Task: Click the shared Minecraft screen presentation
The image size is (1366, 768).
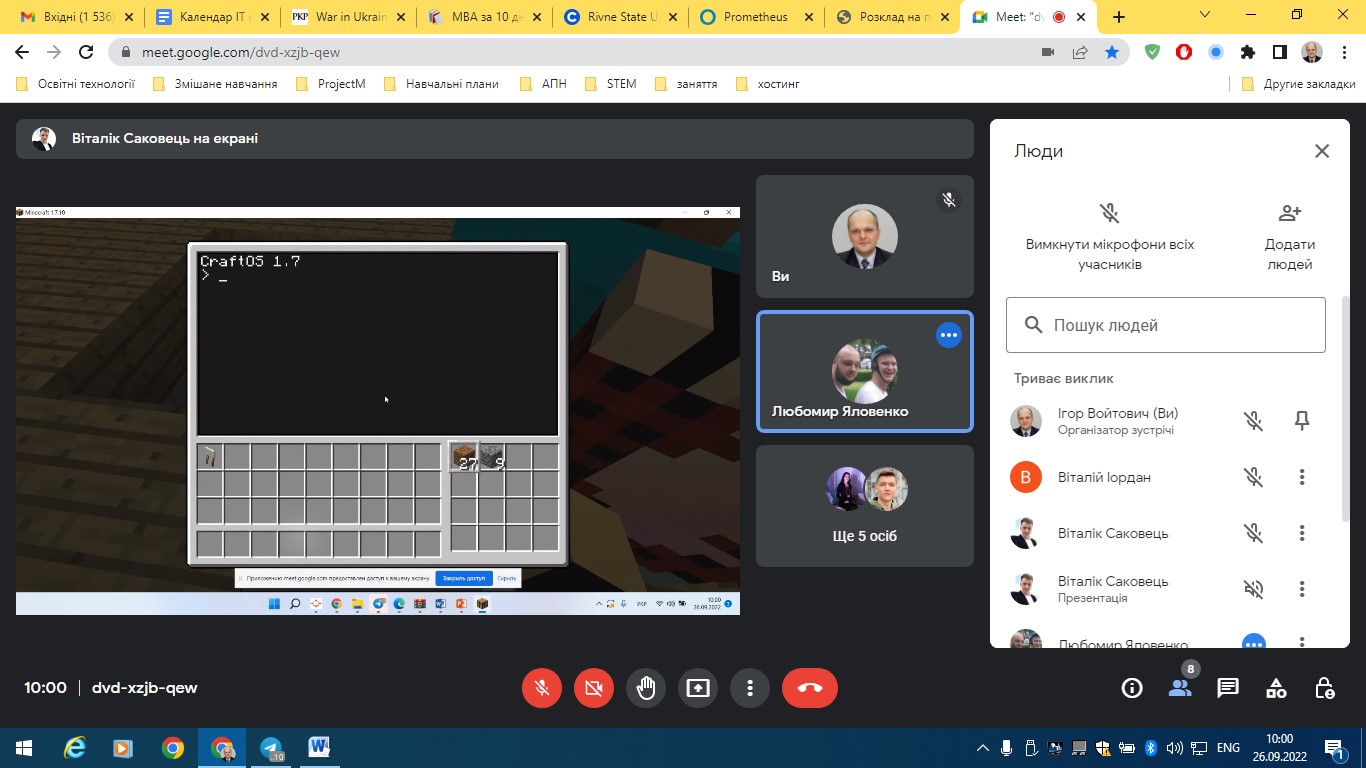Action: (378, 410)
